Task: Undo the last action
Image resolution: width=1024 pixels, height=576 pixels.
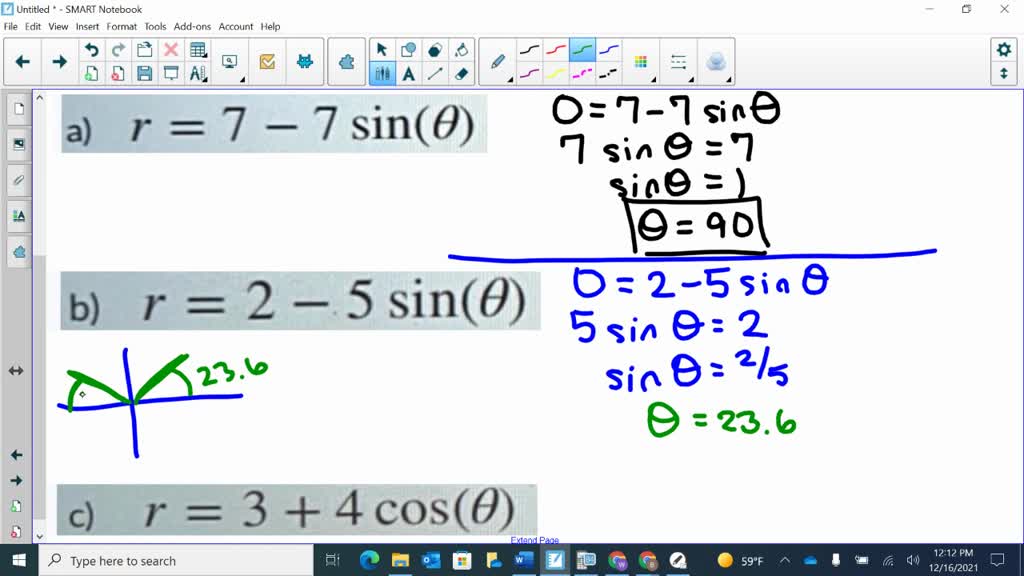Action: (x=91, y=50)
